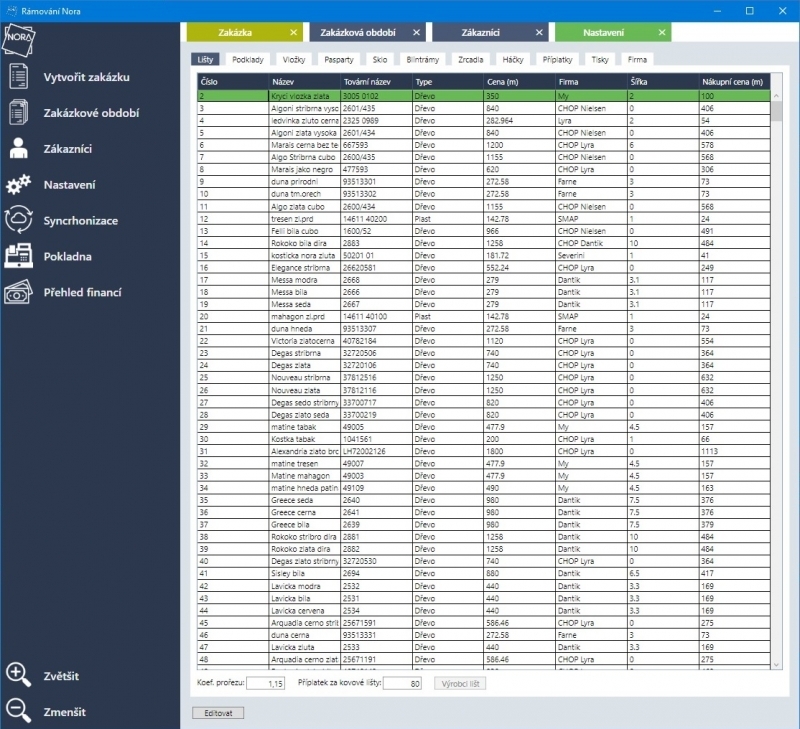Open the Nastavení gears icon
Image resolution: width=800 pixels, height=729 pixels.
(18, 185)
